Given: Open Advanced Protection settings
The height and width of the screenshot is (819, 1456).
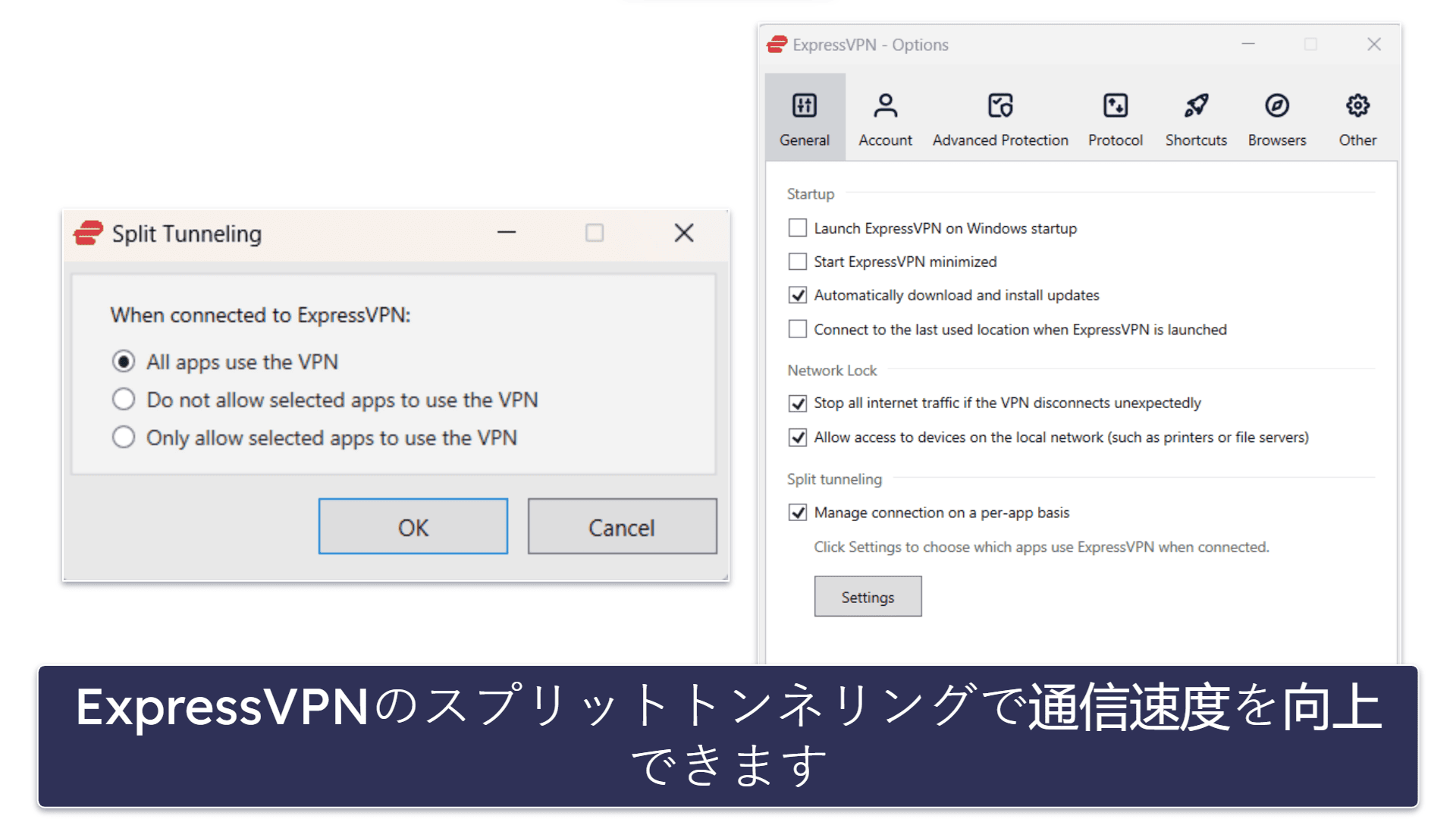Looking at the screenshot, I should click(1000, 117).
